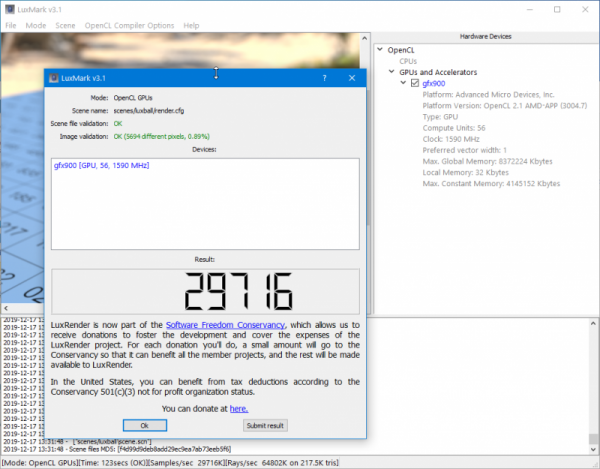Close the LuxMark results dialog
The image size is (600, 469).
click(352, 78)
